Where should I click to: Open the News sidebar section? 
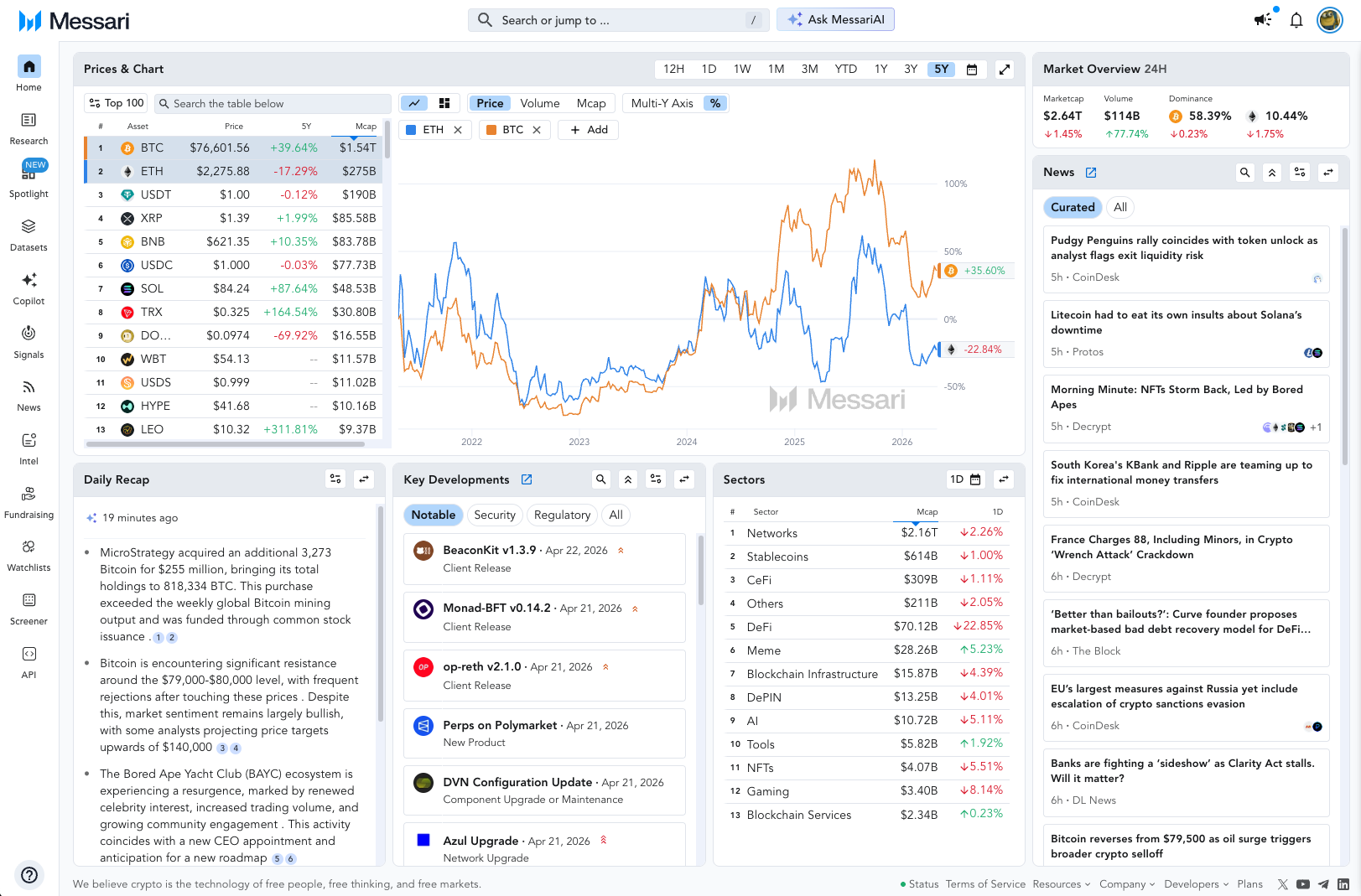click(29, 395)
